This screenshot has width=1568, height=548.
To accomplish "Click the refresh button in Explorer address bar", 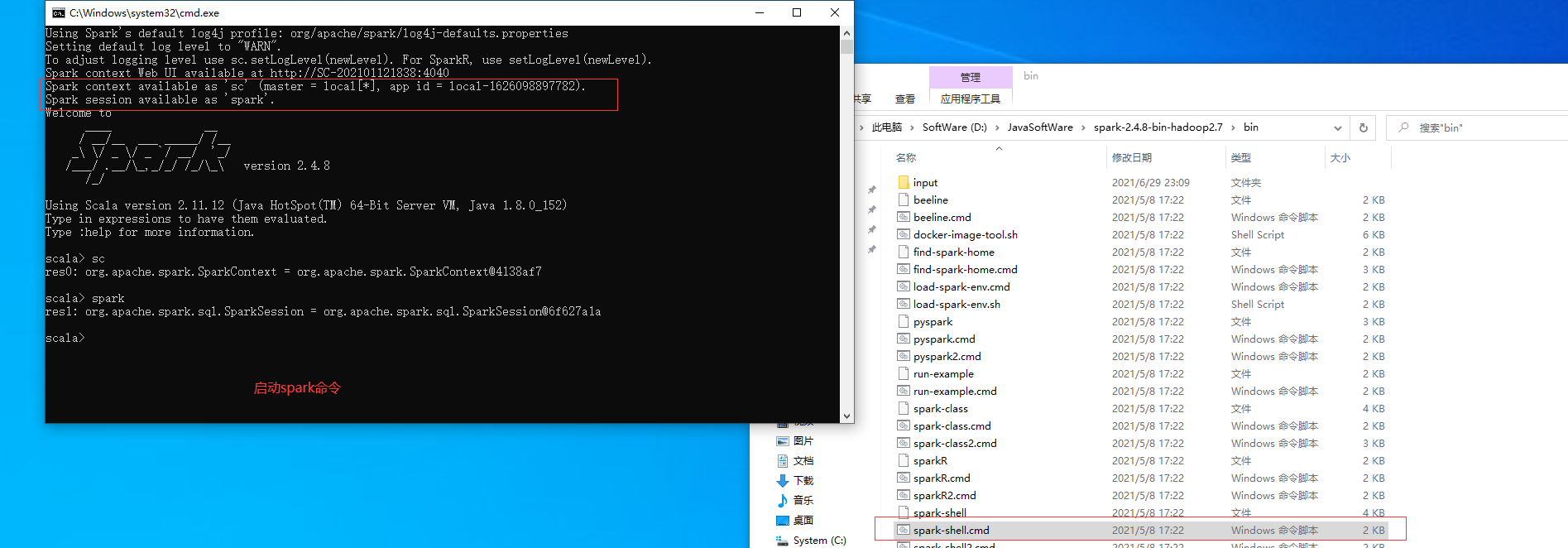I will coord(1363,127).
